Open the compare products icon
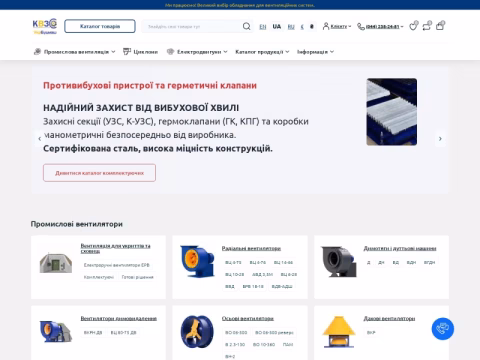The image size is (480, 360). (x=427, y=26)
